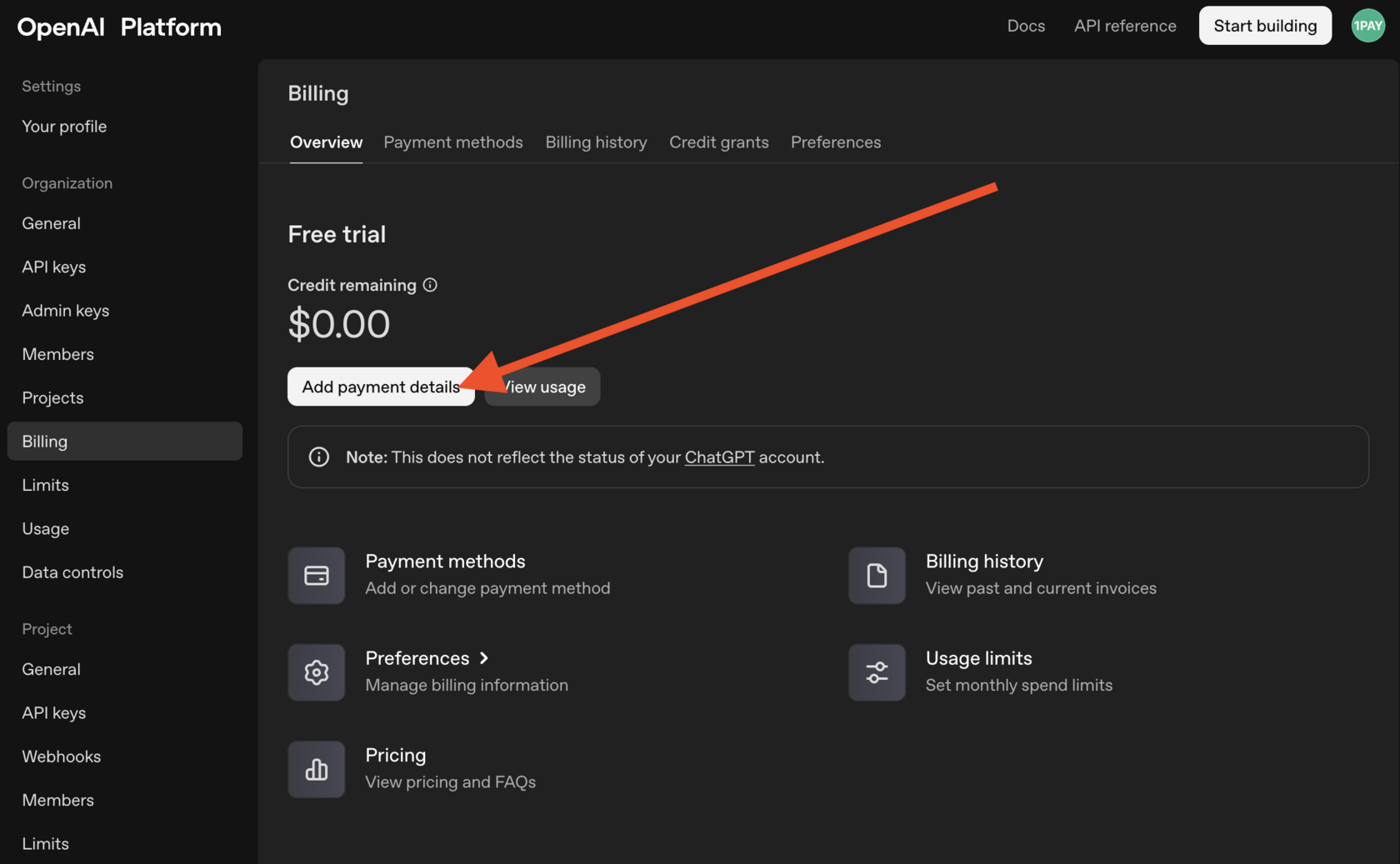This screenshot has width=1400, height=864.
Task: Open Data controls in the sidebar
Action: pyautogui.click(x=72, y=572)
